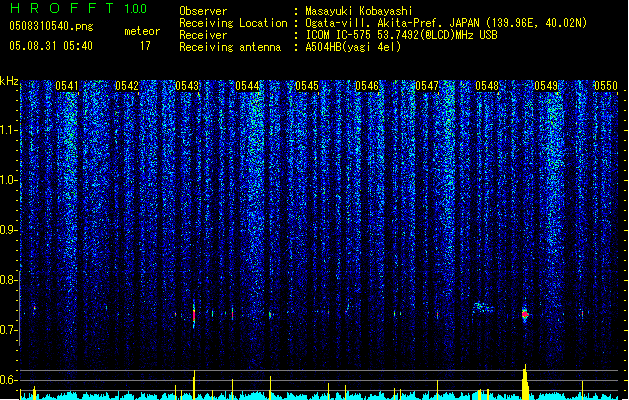Click the Observer field label

[x=203, y=11]
